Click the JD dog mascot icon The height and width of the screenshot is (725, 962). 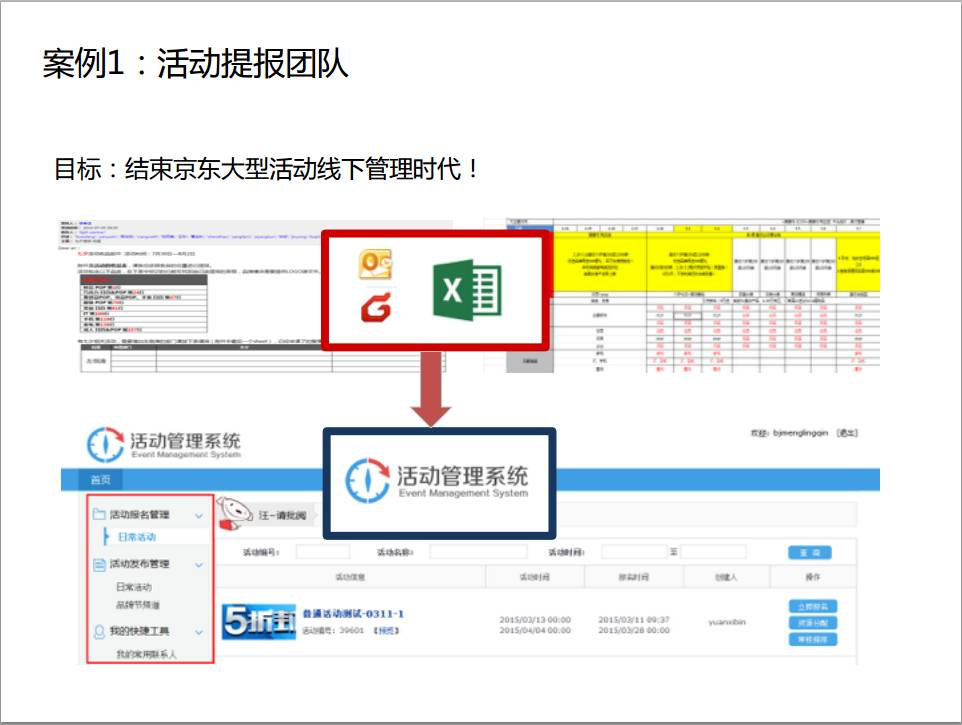[234, 514]
